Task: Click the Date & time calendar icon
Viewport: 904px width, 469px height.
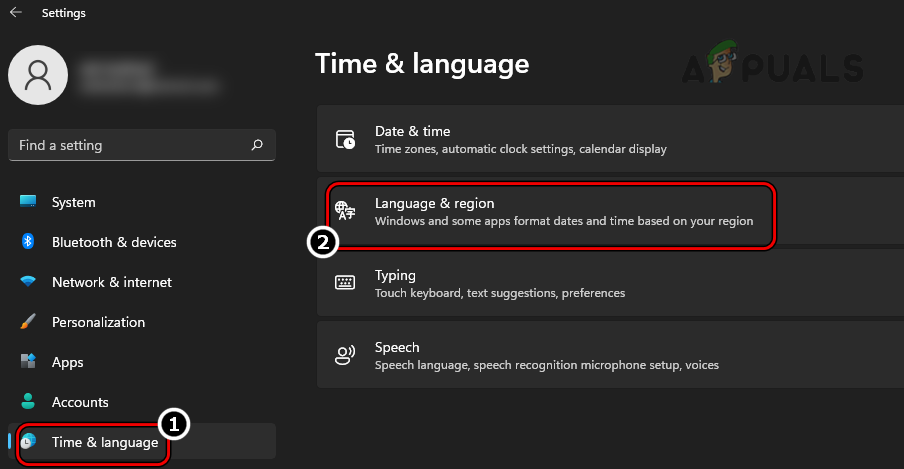Action: [x=345, y=139]
